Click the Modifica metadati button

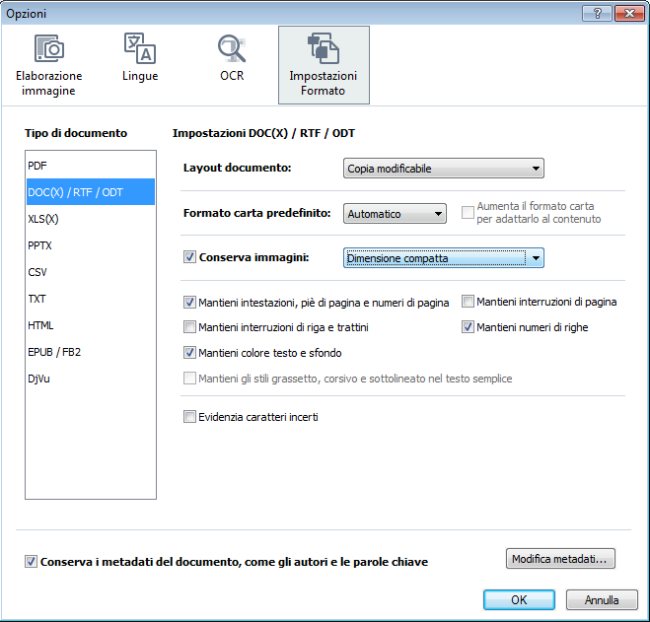click(560, 558)
